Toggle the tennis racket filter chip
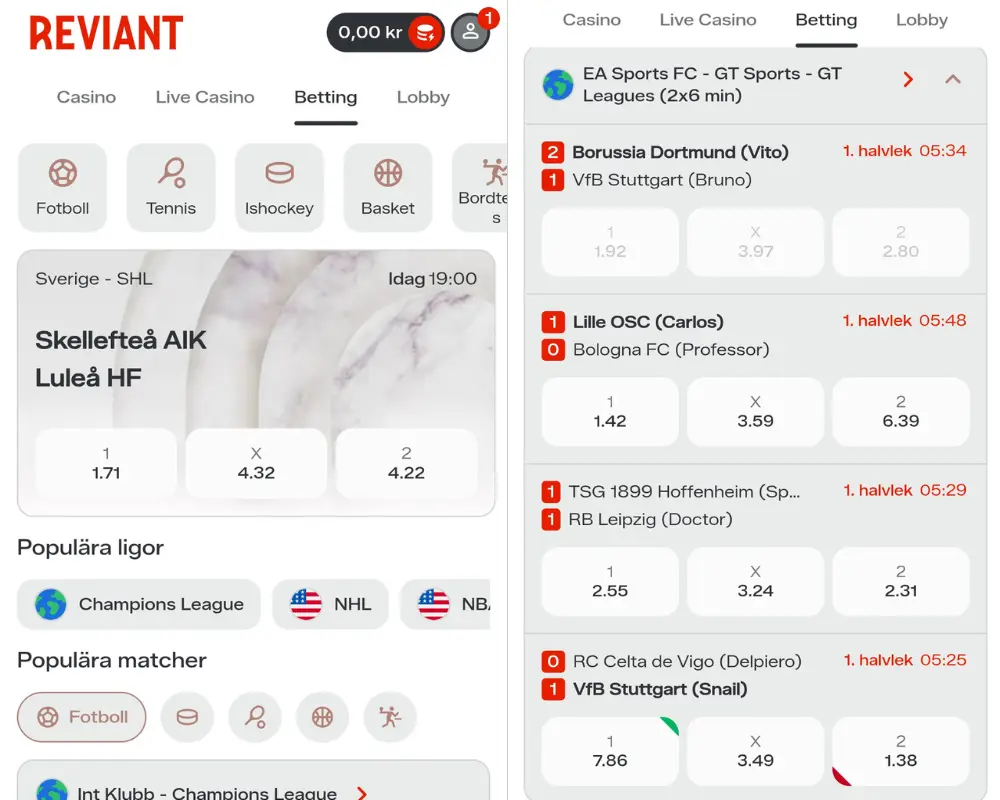This screenshot has height=800, width=1000. point(255,717)
